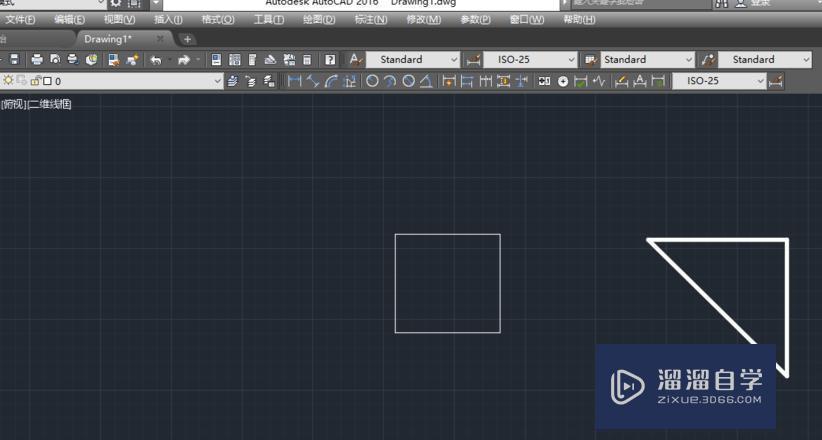Open the text style Standard dropdown
Image resolution: width=822 pixels, height=440 pixels.
pyautogui.click(x=454, y=60)
